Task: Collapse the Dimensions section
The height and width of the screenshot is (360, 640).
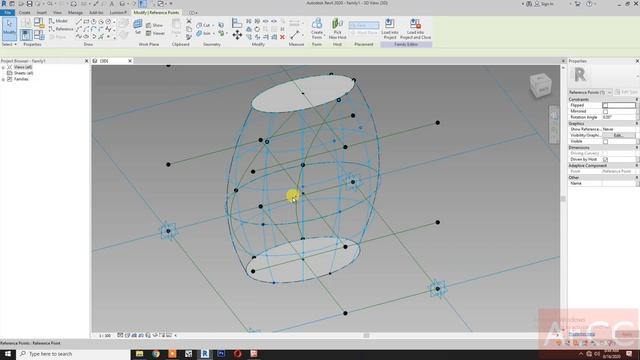Action: click(636, 147)
